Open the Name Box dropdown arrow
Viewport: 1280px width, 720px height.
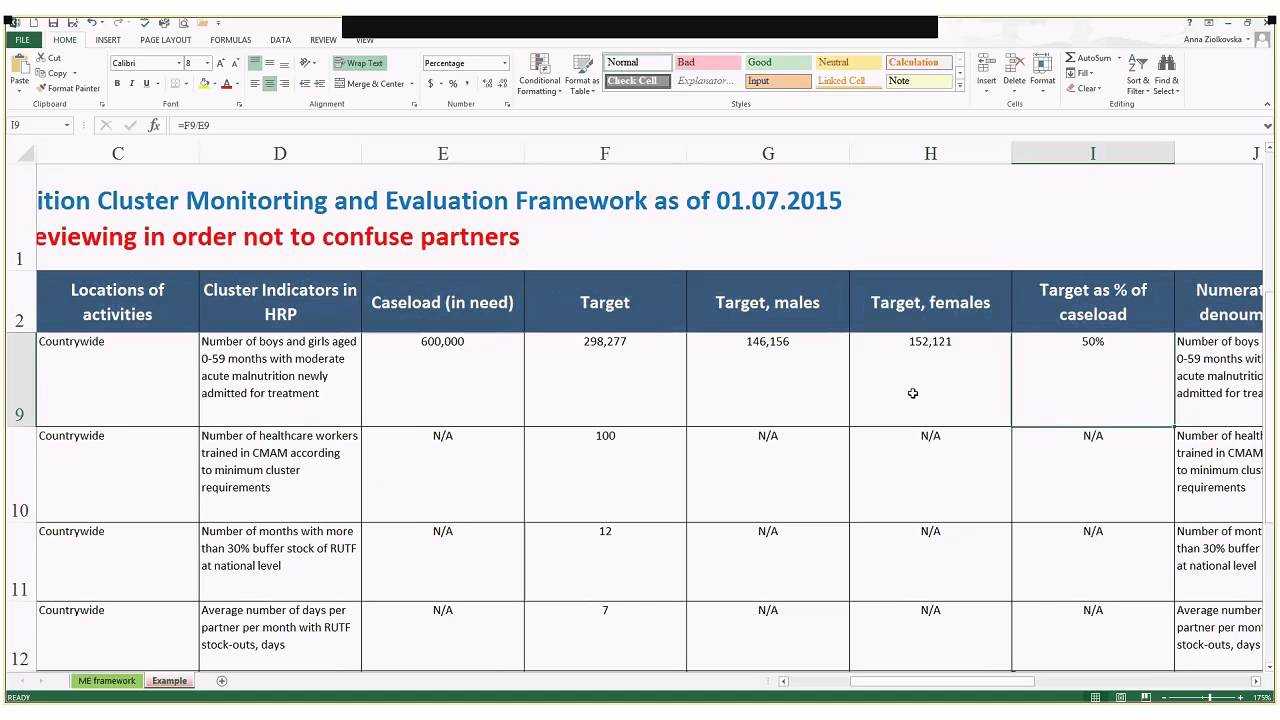[67, 125]
